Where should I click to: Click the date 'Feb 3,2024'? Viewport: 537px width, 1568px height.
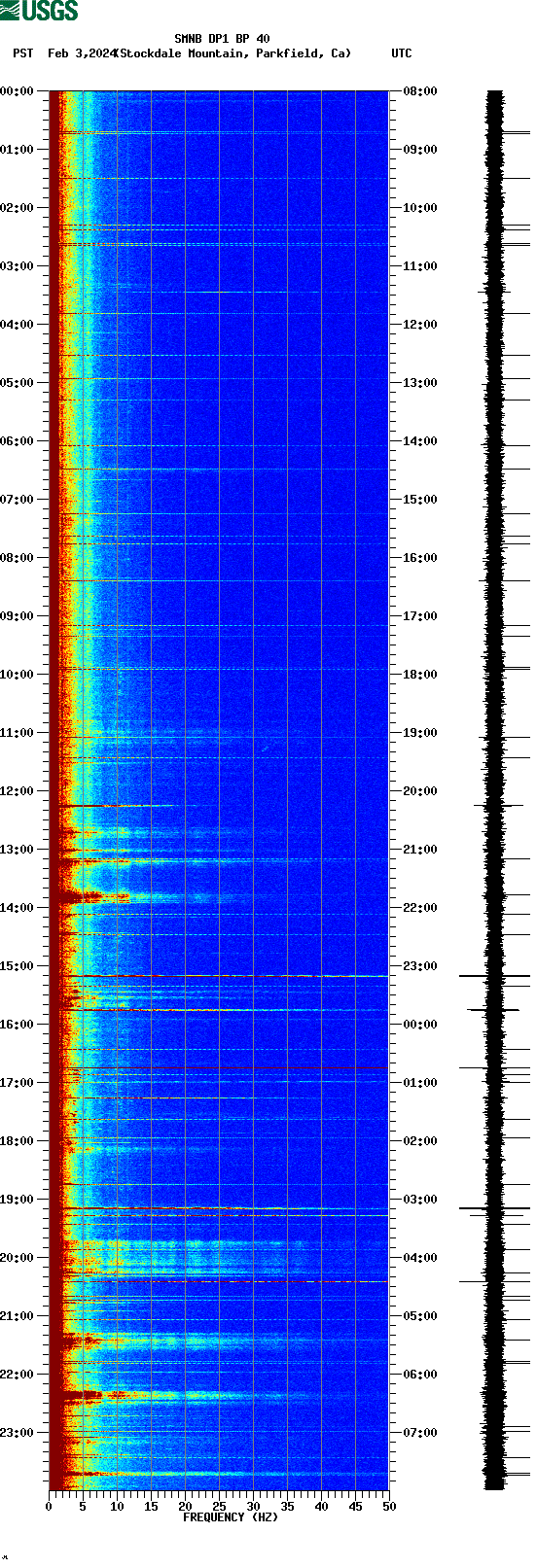[x=82, y=53]
